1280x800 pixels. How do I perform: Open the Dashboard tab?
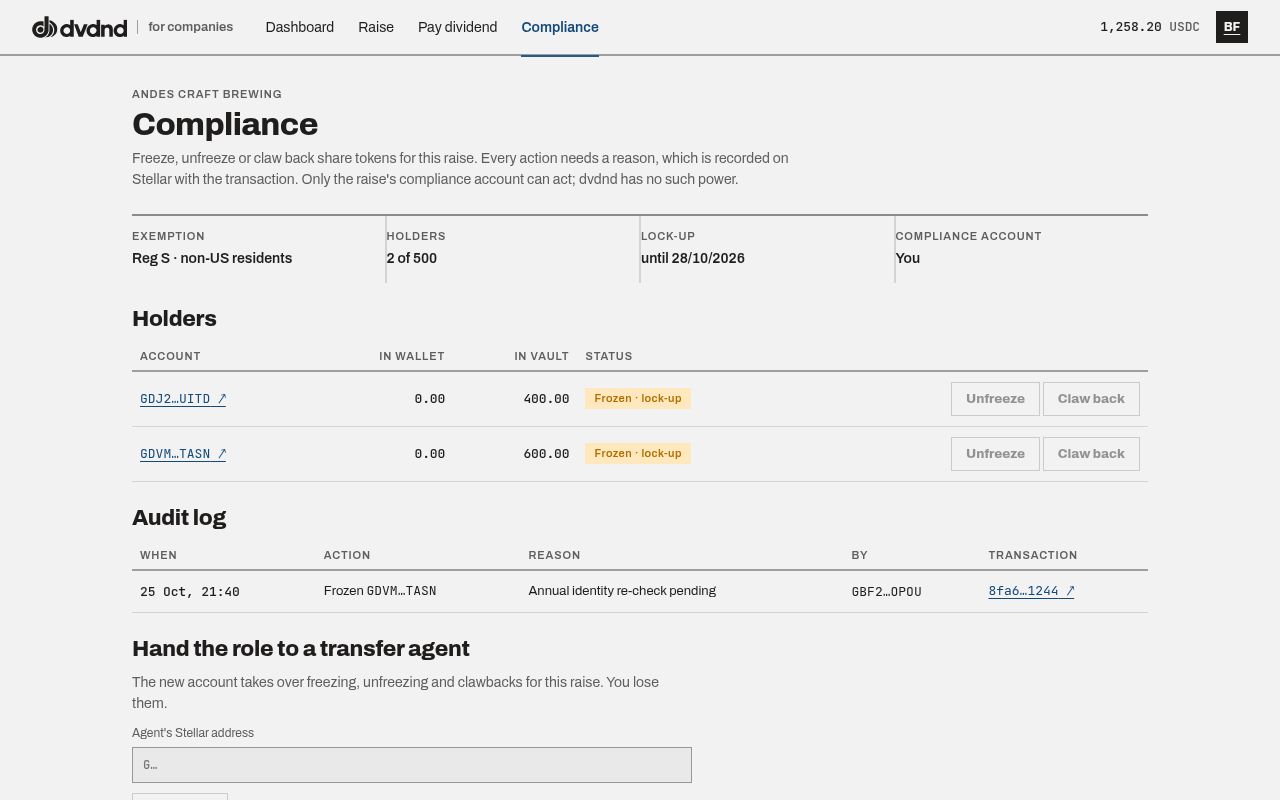pyautogui.click(x=299, y=27)
